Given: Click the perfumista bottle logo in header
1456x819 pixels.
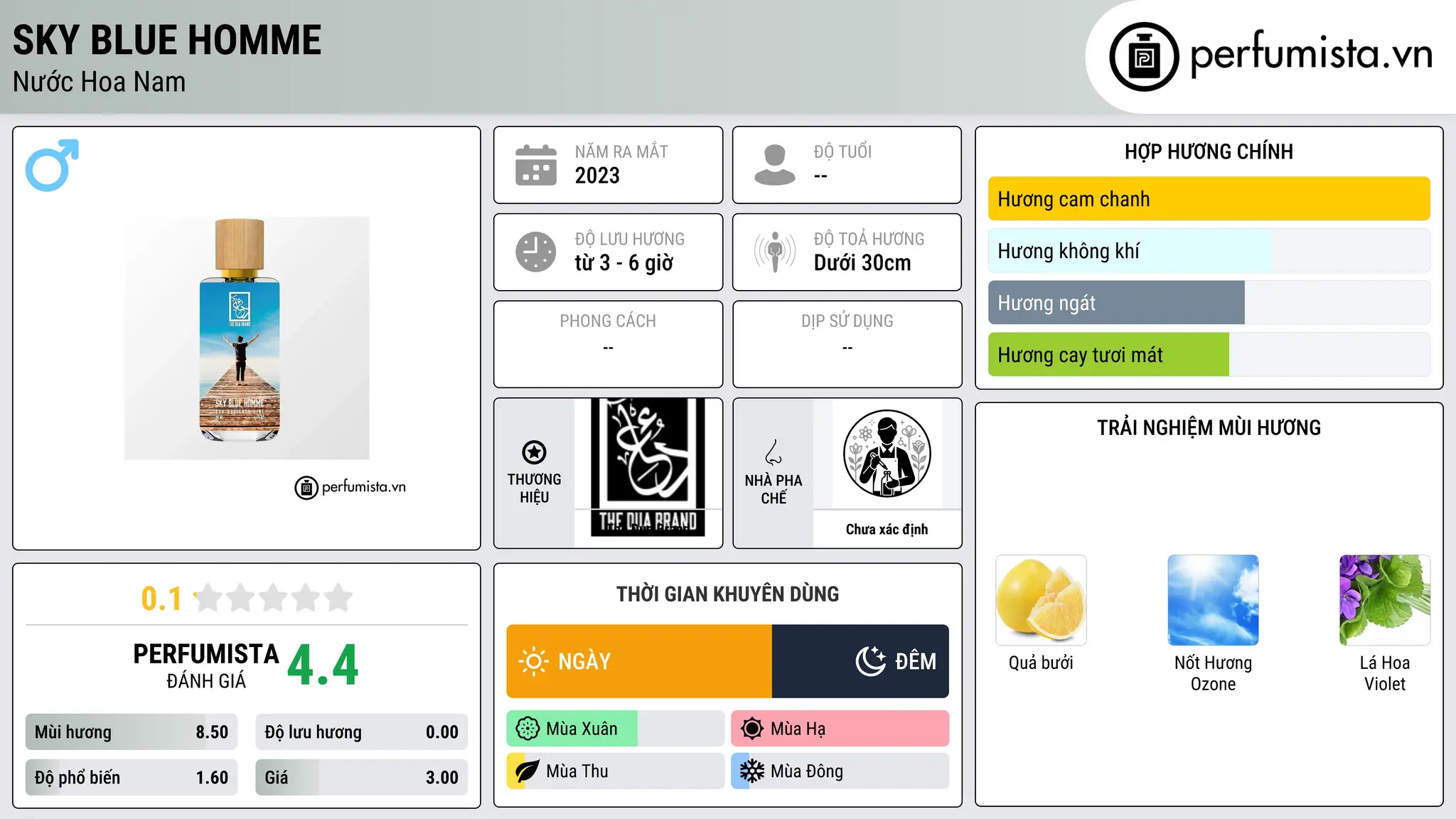Looking at the screenshot, I should pyautogui.click(x=1144, y=57).
